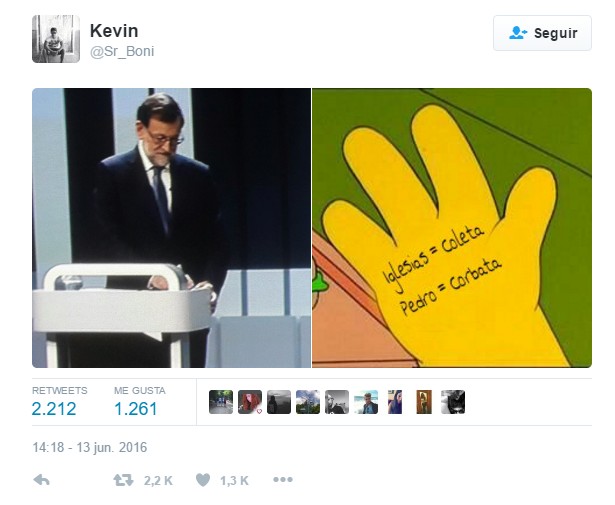Click the 2,2 K retweet counter
Viewport: 615px width, 505px height.
(x=158, y=480)
